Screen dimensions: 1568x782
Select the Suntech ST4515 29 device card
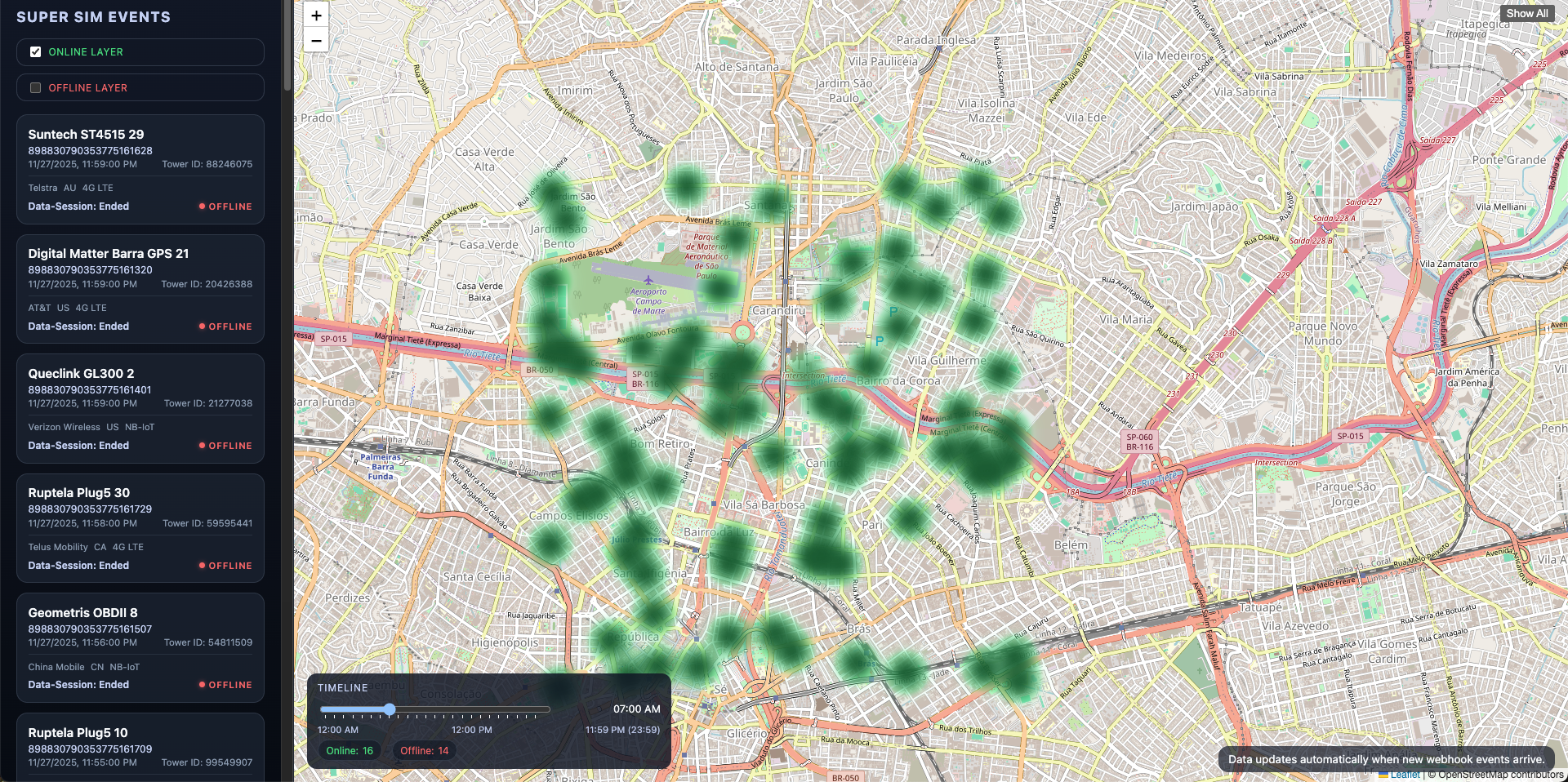[x=140, y=167]
